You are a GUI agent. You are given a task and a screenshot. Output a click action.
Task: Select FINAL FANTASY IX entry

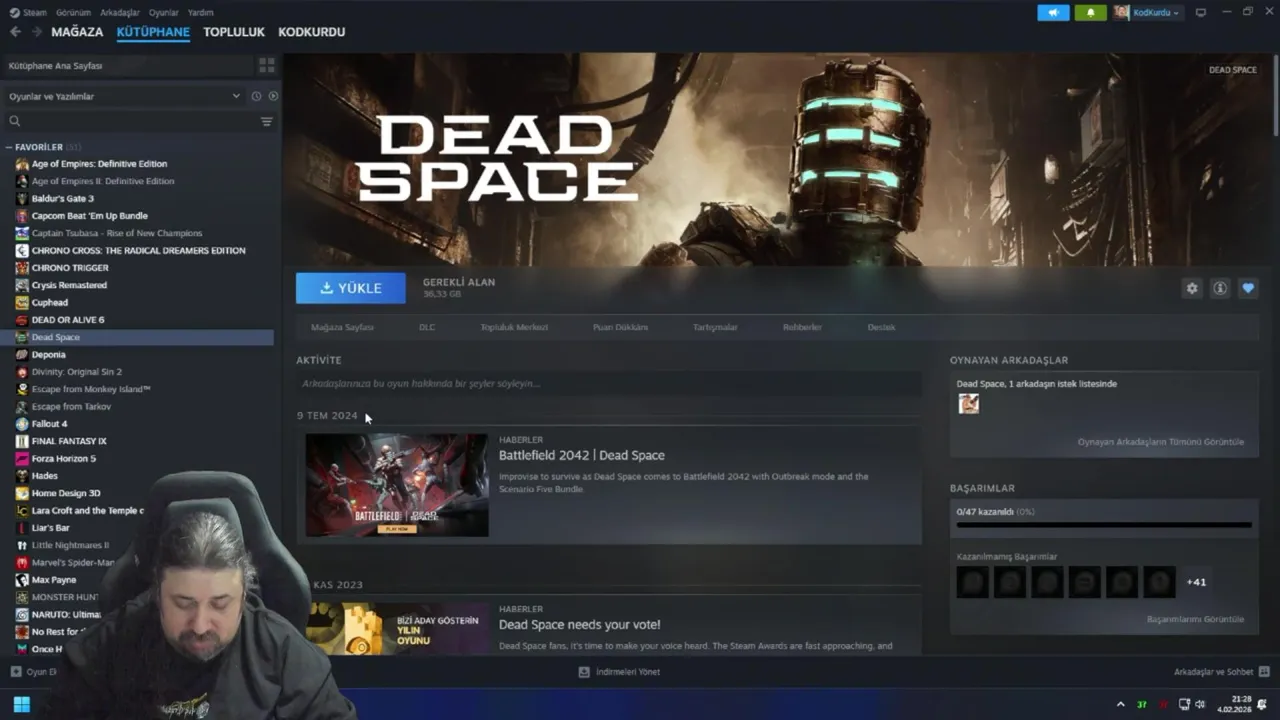coord(69,441)
